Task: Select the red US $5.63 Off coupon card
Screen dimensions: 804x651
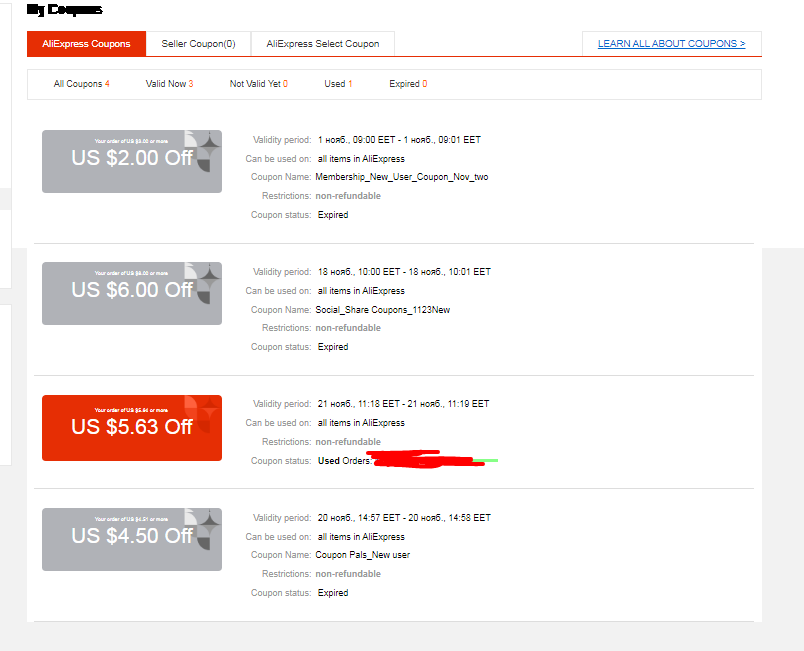Action: click(x=132, y=428)
